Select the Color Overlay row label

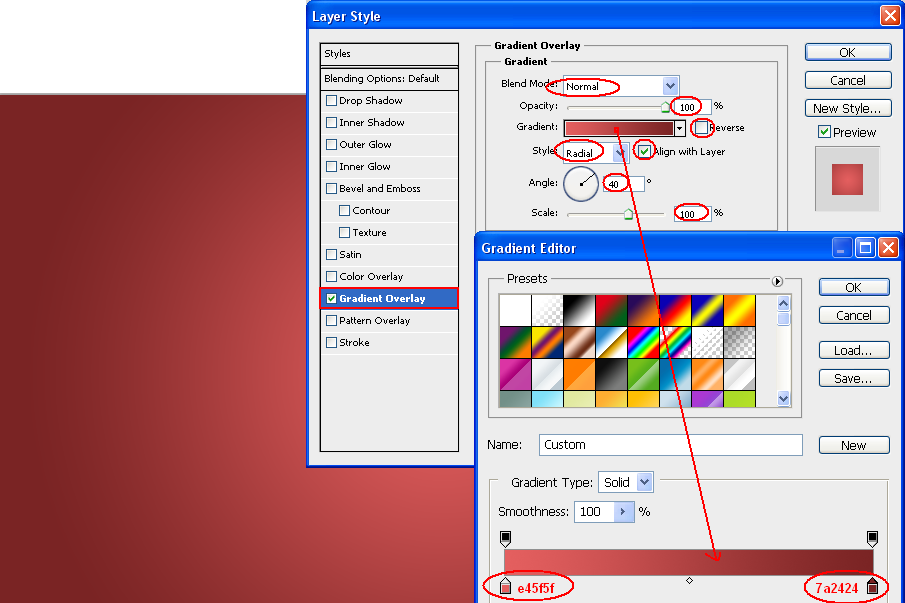pyautogui.click(x=371, y=276)
